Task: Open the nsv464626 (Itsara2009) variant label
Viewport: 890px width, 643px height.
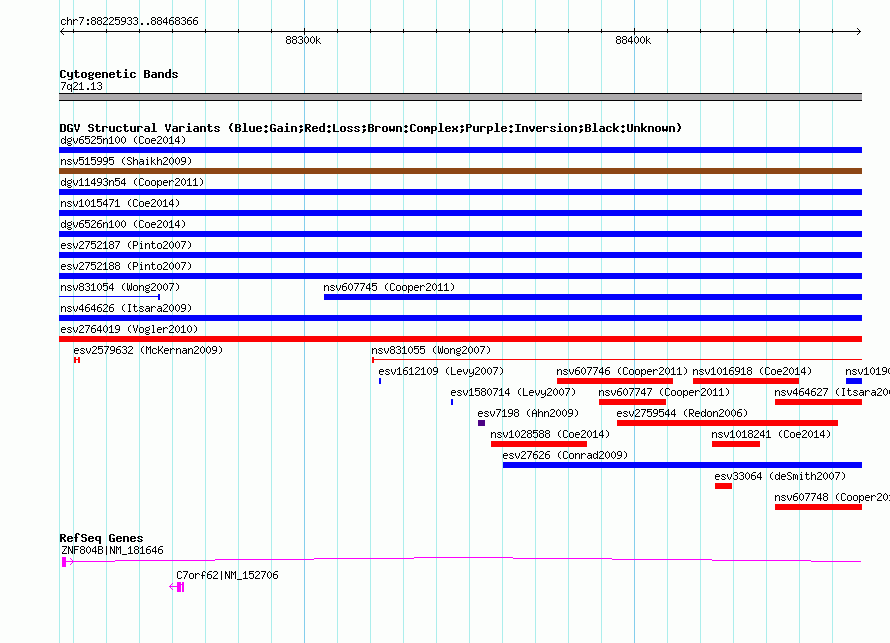Action: pyautogui.click(x=126, y=308)
